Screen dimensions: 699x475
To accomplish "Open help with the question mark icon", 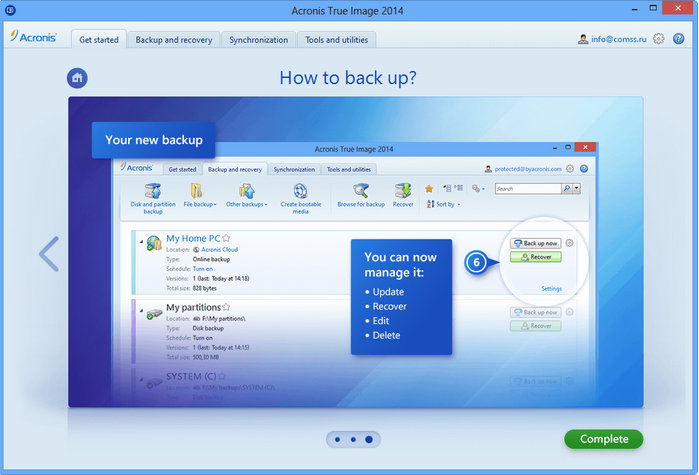I will click(x=678, y=39).
